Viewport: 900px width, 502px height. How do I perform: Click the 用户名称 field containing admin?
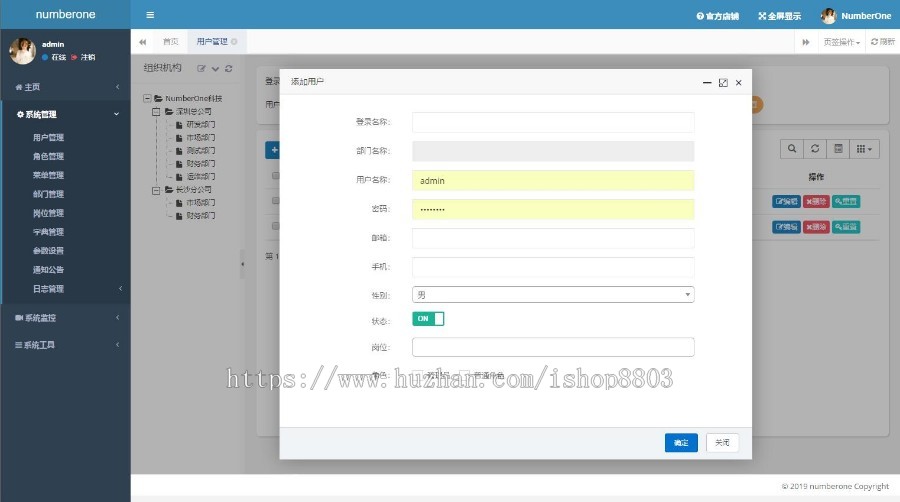pos(553,181)
